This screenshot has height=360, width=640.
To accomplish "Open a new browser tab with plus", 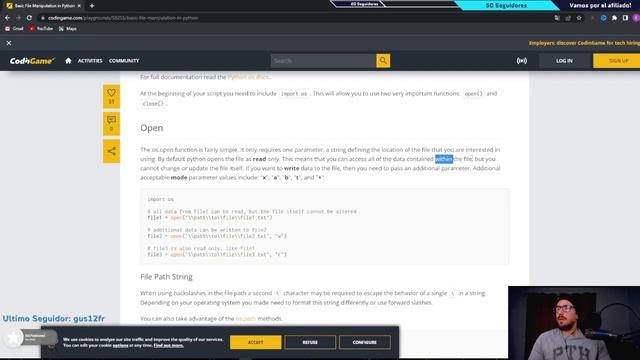I will point(92,6).
